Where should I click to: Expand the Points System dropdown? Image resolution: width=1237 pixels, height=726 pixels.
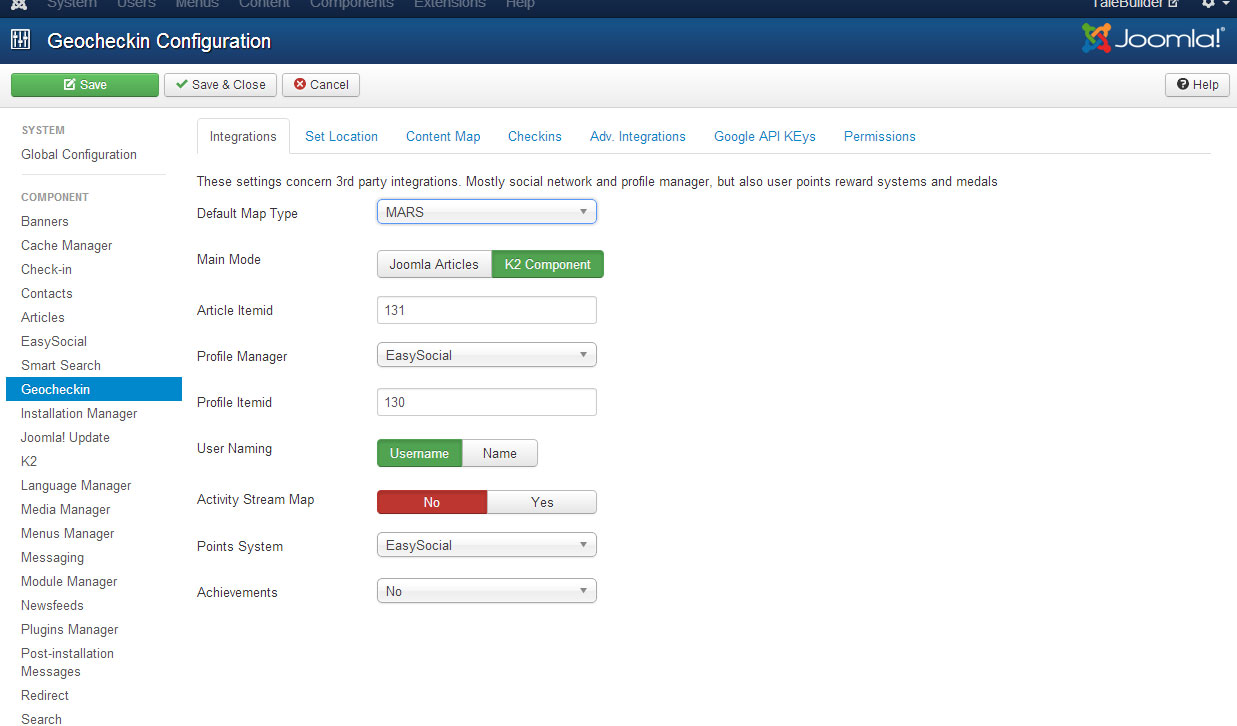[x=487, y=545]
